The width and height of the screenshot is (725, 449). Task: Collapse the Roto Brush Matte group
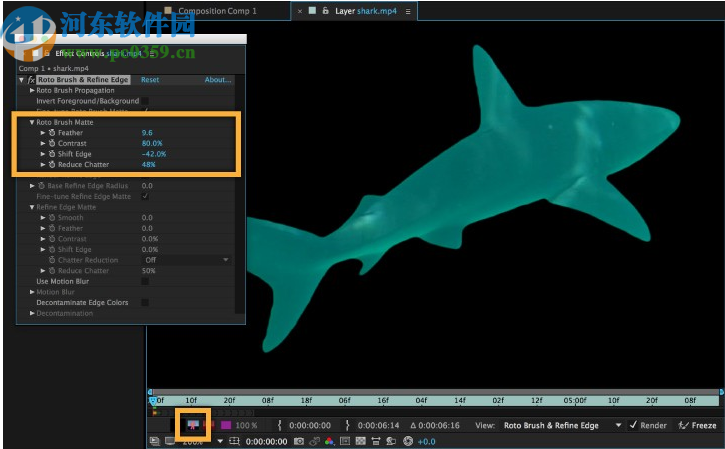point(32,122)
